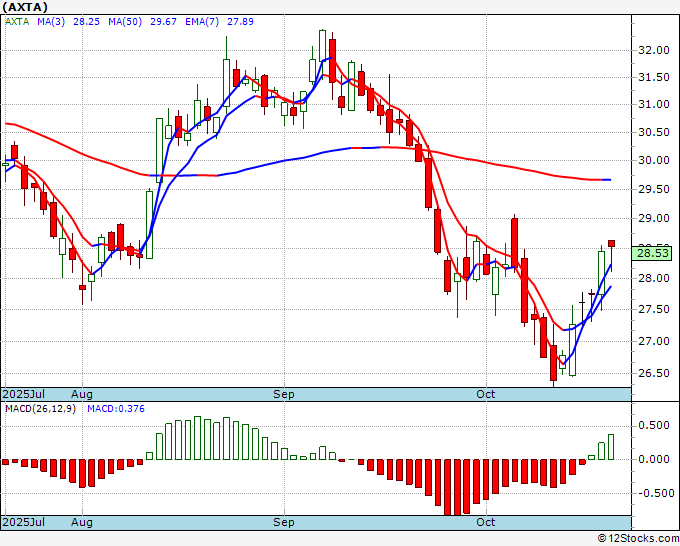Click the MA(50) value 29.67
Viewport: 680px width, 546px height.
163,22
